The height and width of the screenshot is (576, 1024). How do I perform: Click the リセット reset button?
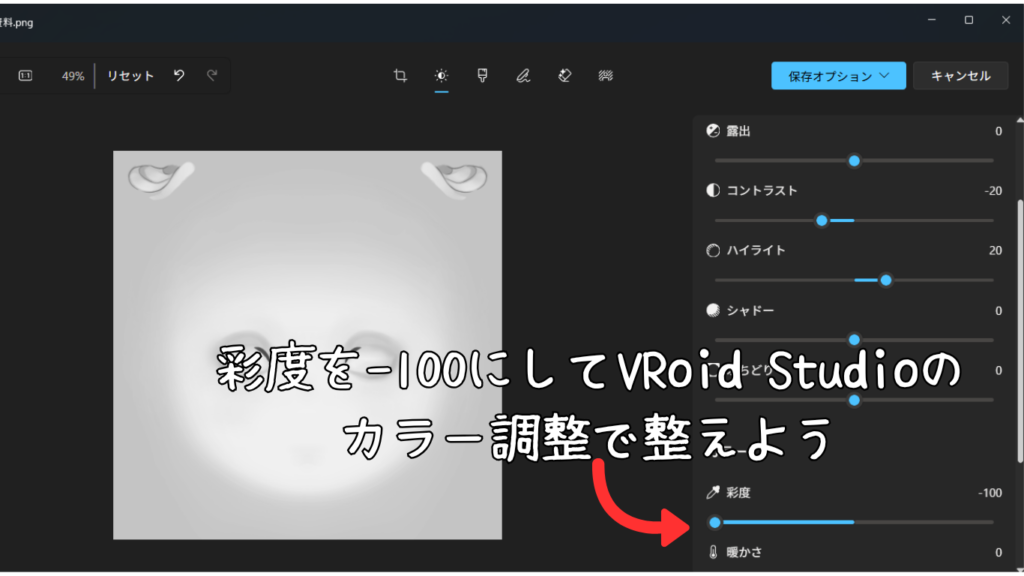click(131, 76)
